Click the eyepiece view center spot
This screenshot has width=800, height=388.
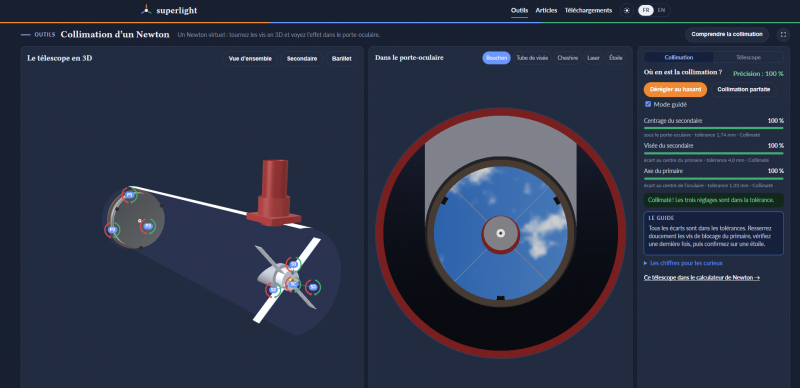(501, 233)
